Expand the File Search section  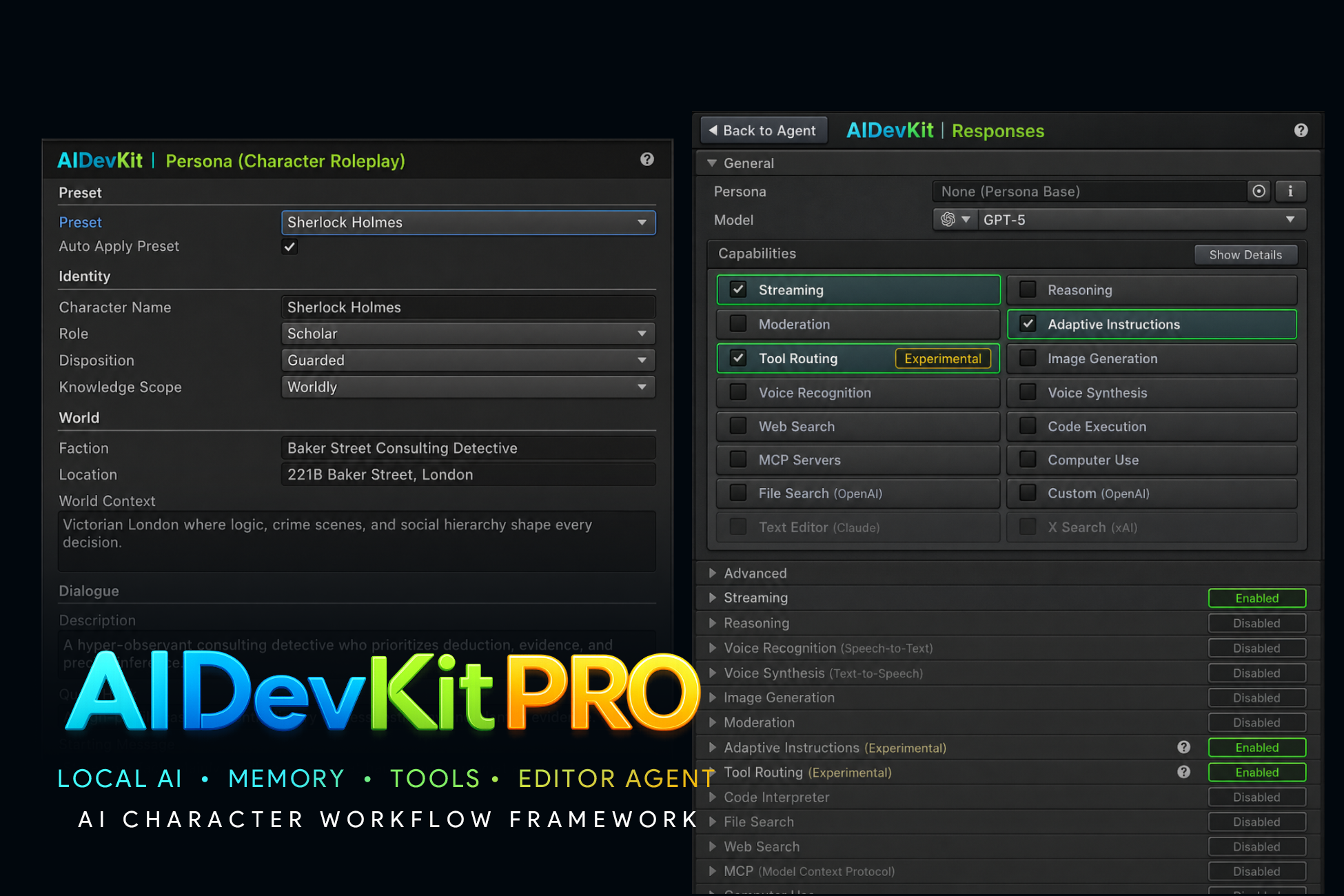[x=713, y=822]
